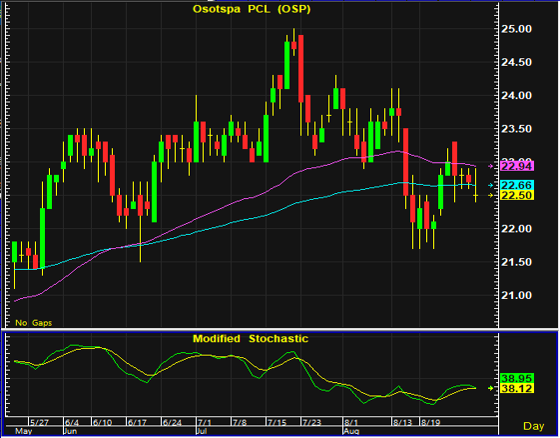560x438 pixels.
Task: Click the green 38.95 stochastic value label
Action: 518,378
